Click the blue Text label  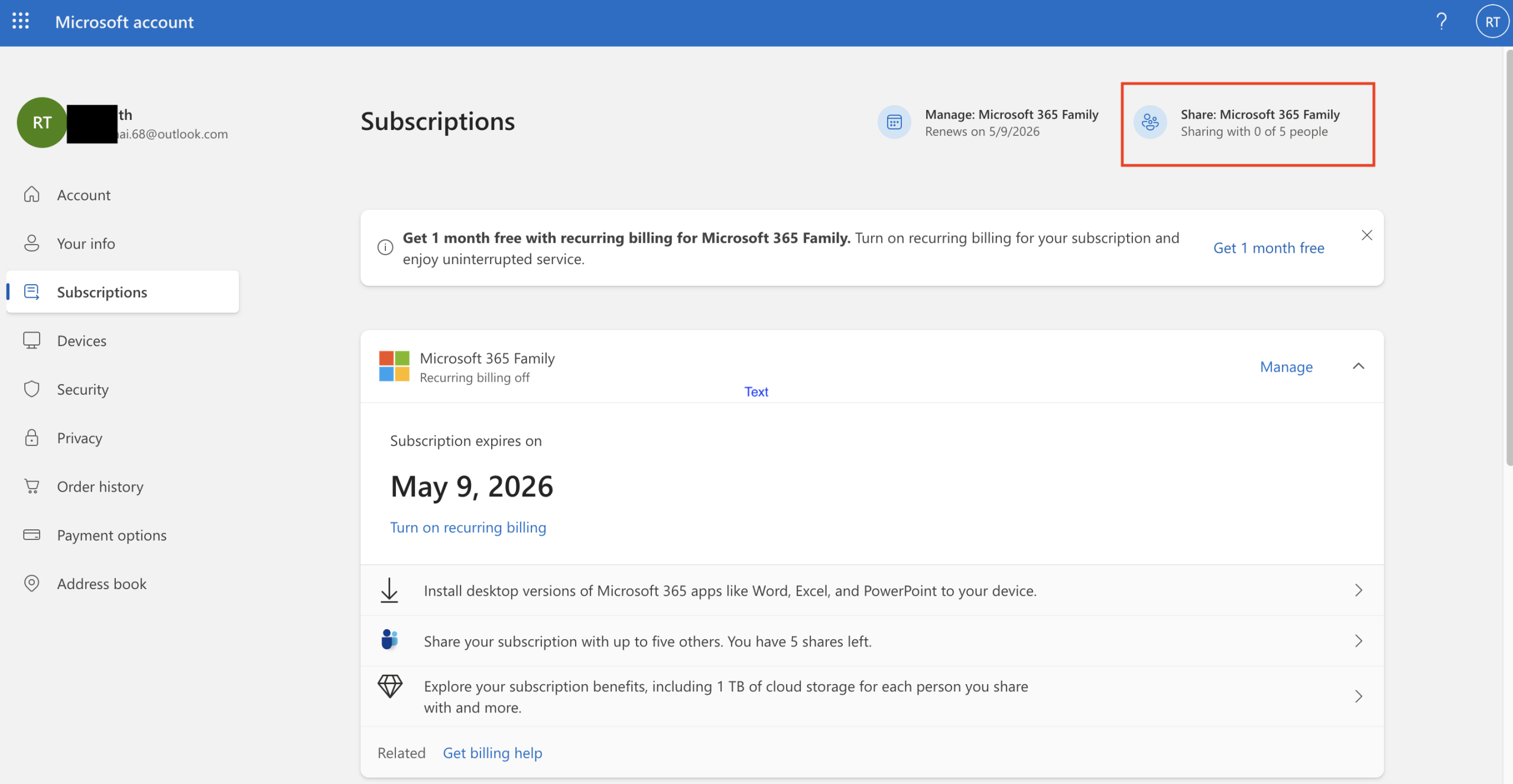[756, 391]
